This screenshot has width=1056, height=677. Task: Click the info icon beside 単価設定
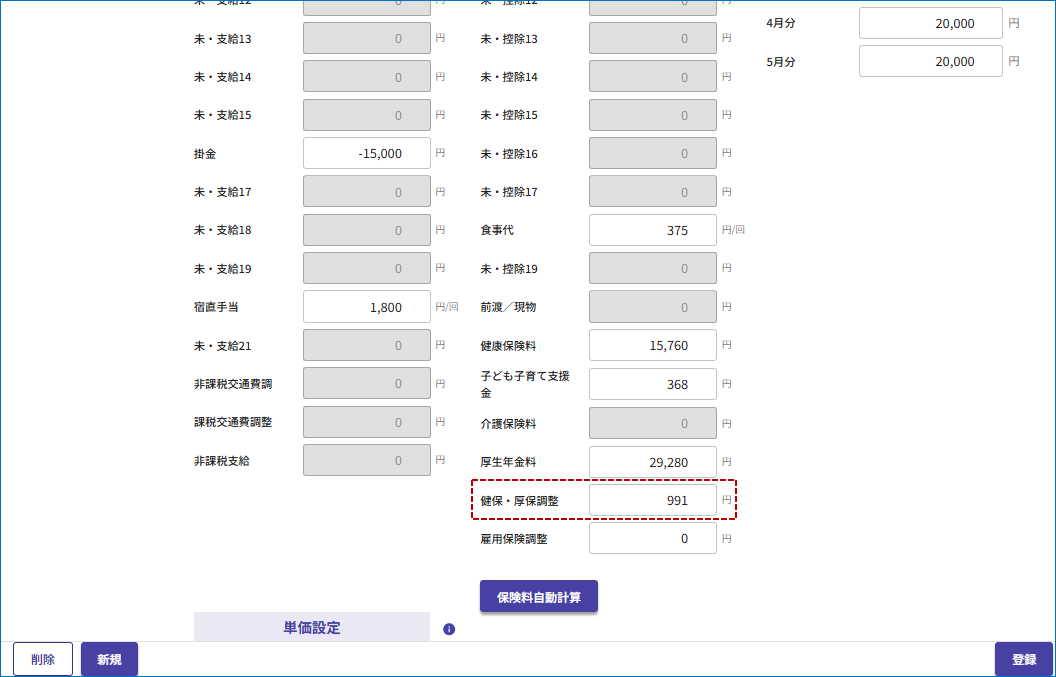[x=449, y=629]
